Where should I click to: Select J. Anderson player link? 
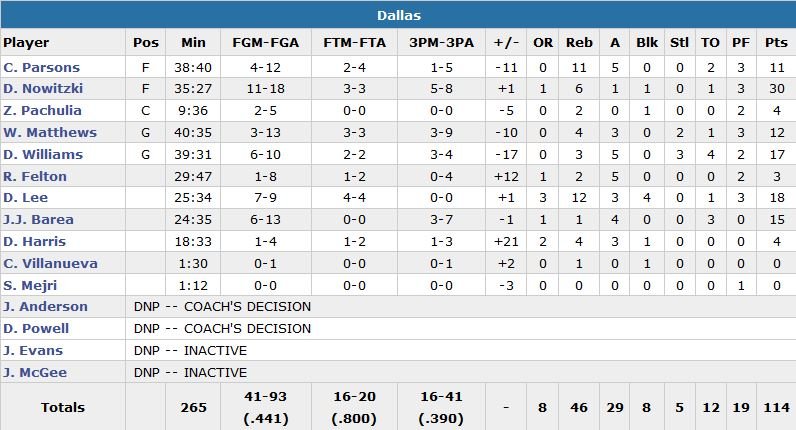pyautogui.click(x=45, y=307)
